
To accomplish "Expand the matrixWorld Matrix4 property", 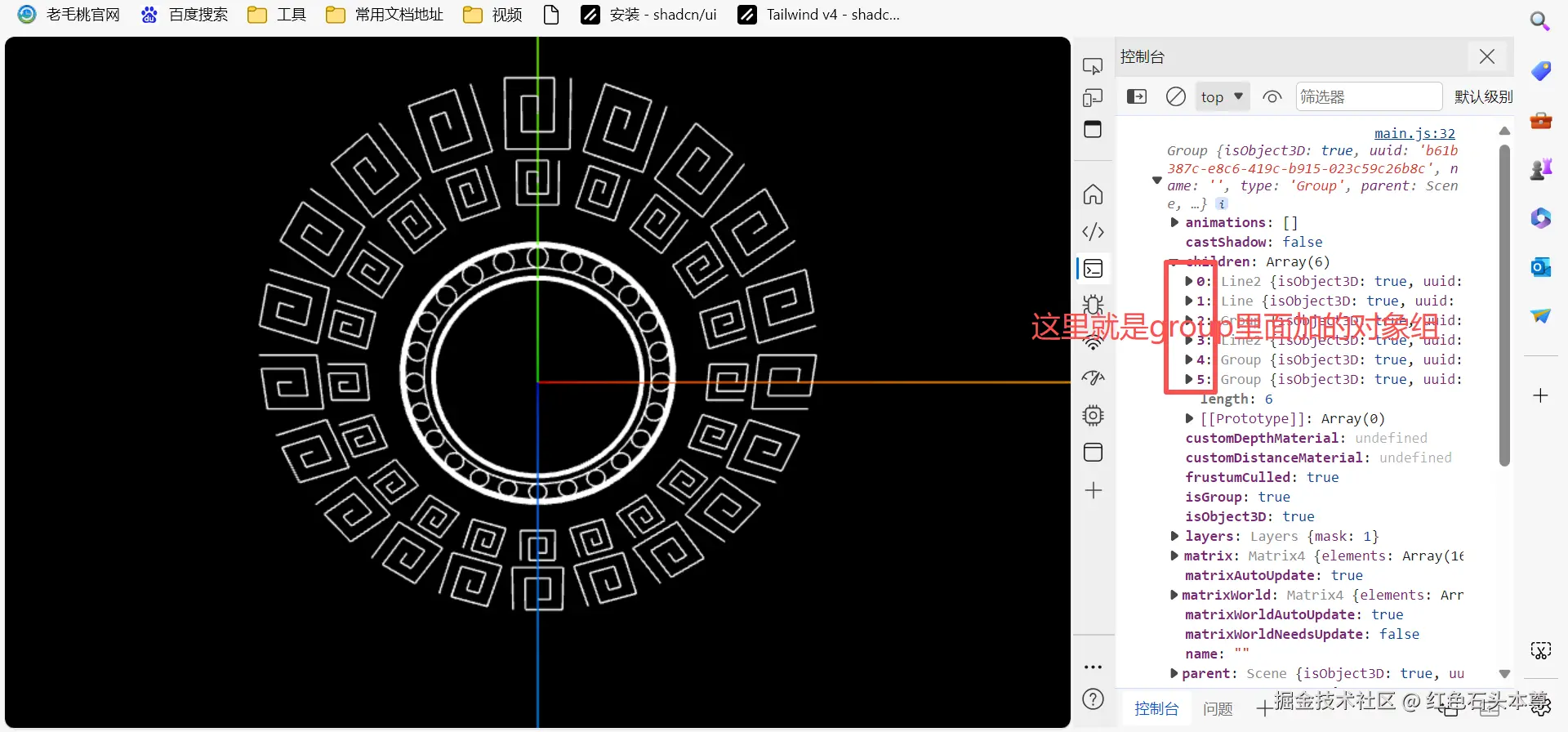I will tap(1174, 595).
